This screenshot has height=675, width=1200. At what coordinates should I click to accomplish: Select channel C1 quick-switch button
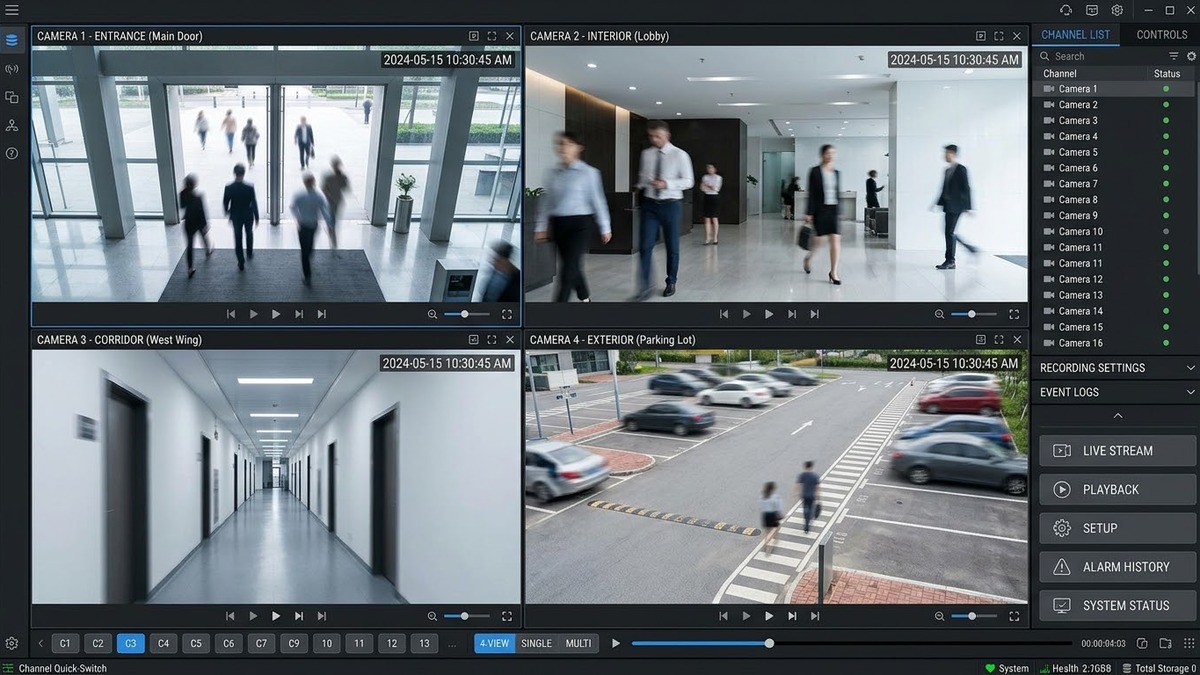click(65, 643)
